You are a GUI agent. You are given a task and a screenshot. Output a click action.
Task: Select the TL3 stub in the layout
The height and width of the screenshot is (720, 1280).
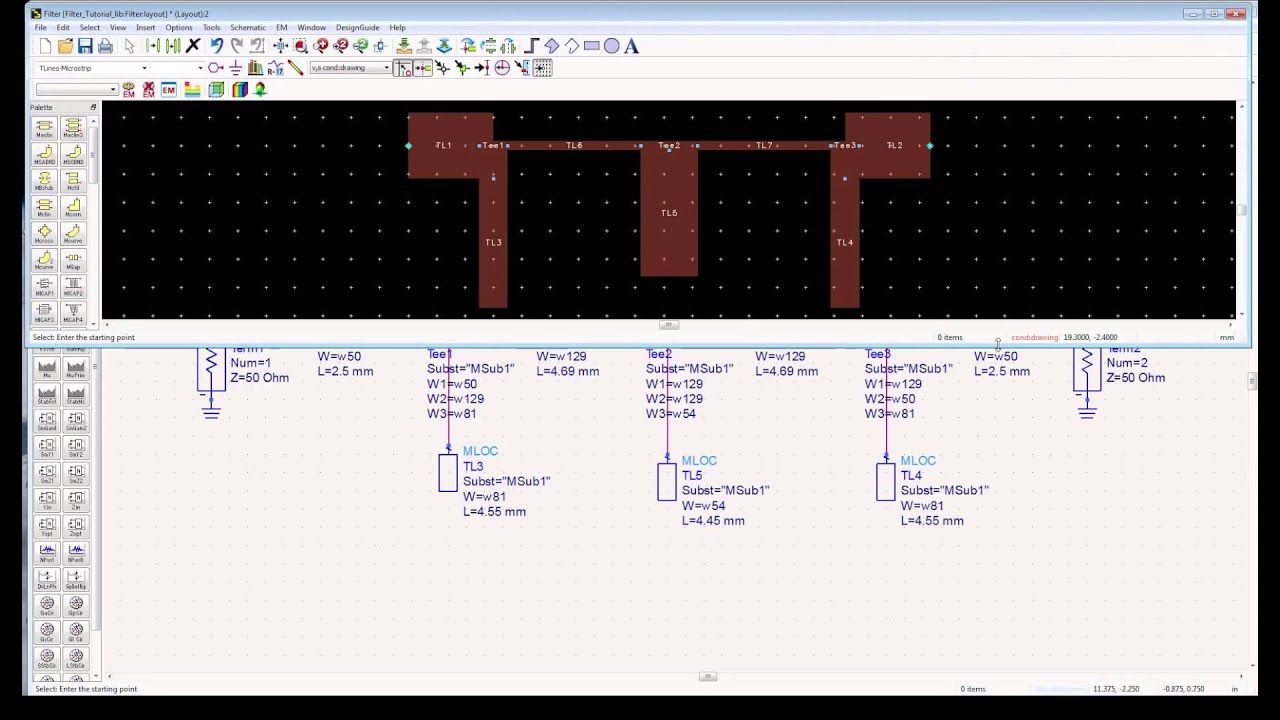[x=493, y=242]
